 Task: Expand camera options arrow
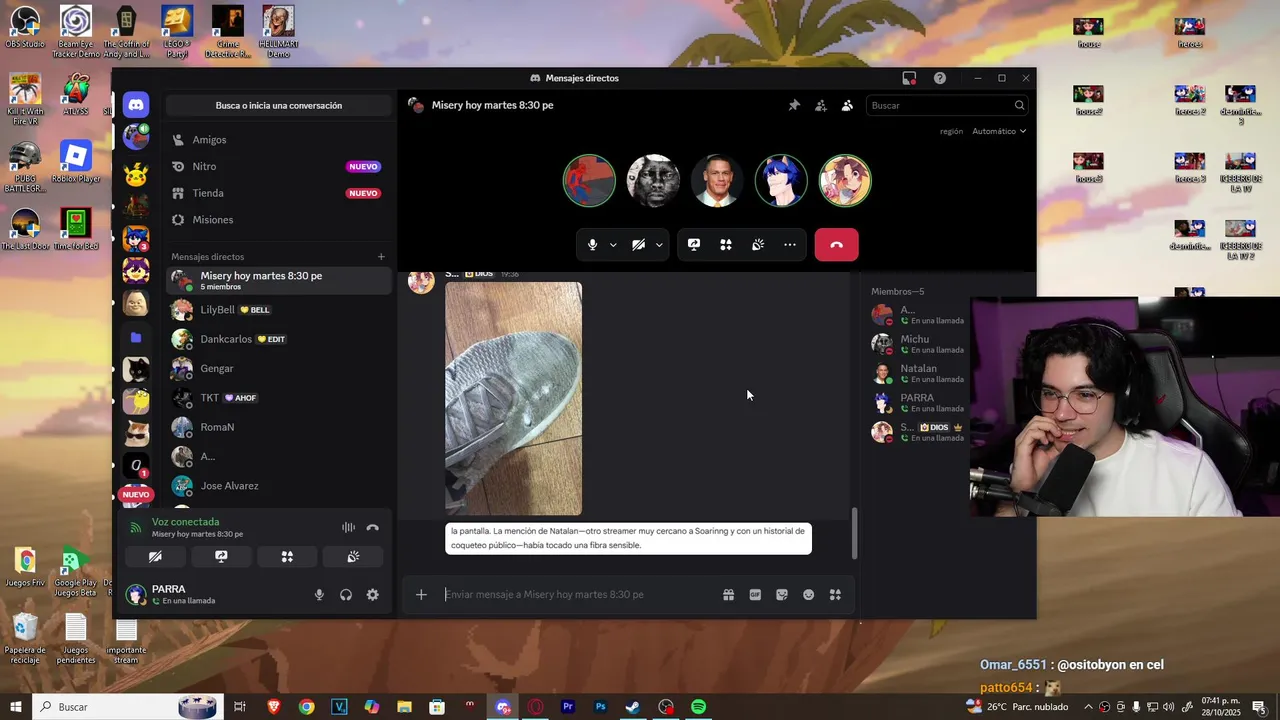pos(658,244)
